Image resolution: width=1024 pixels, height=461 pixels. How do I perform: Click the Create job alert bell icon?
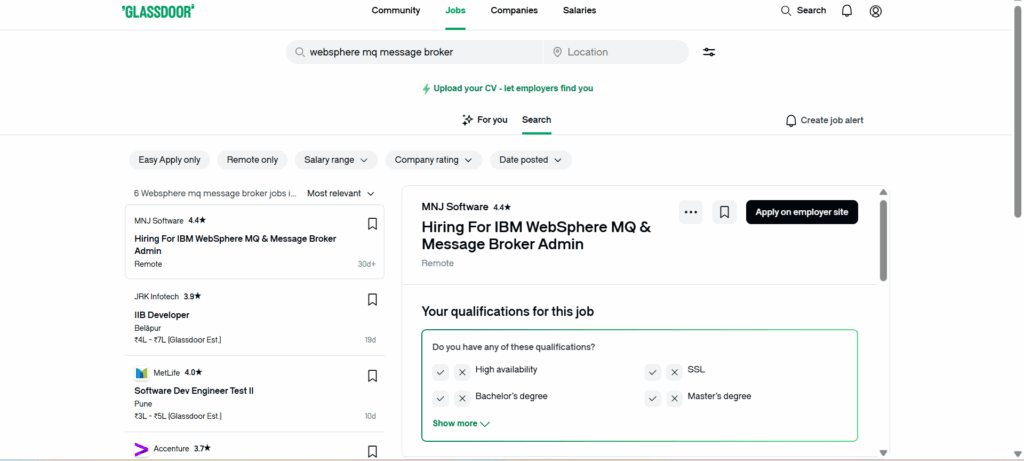click(x=791, y=121)
